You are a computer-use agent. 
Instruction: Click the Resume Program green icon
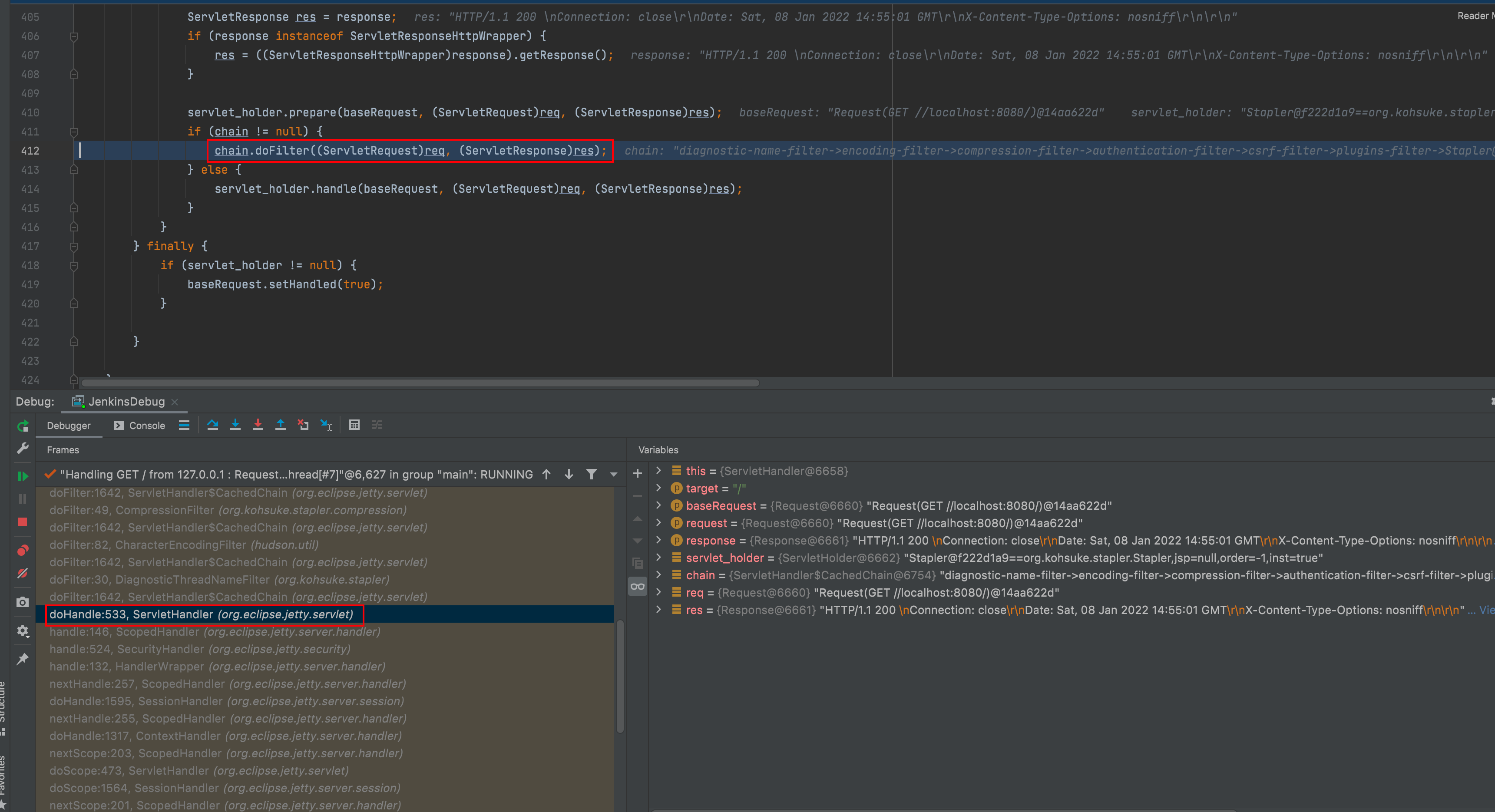click(x=23, y=476)
